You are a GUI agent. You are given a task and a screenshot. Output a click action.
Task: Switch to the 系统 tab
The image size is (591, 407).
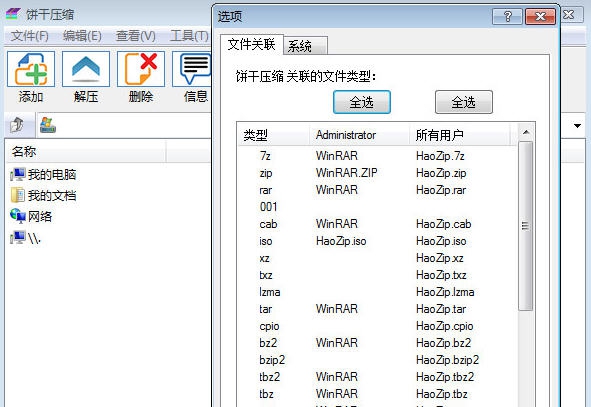[305, 46]
